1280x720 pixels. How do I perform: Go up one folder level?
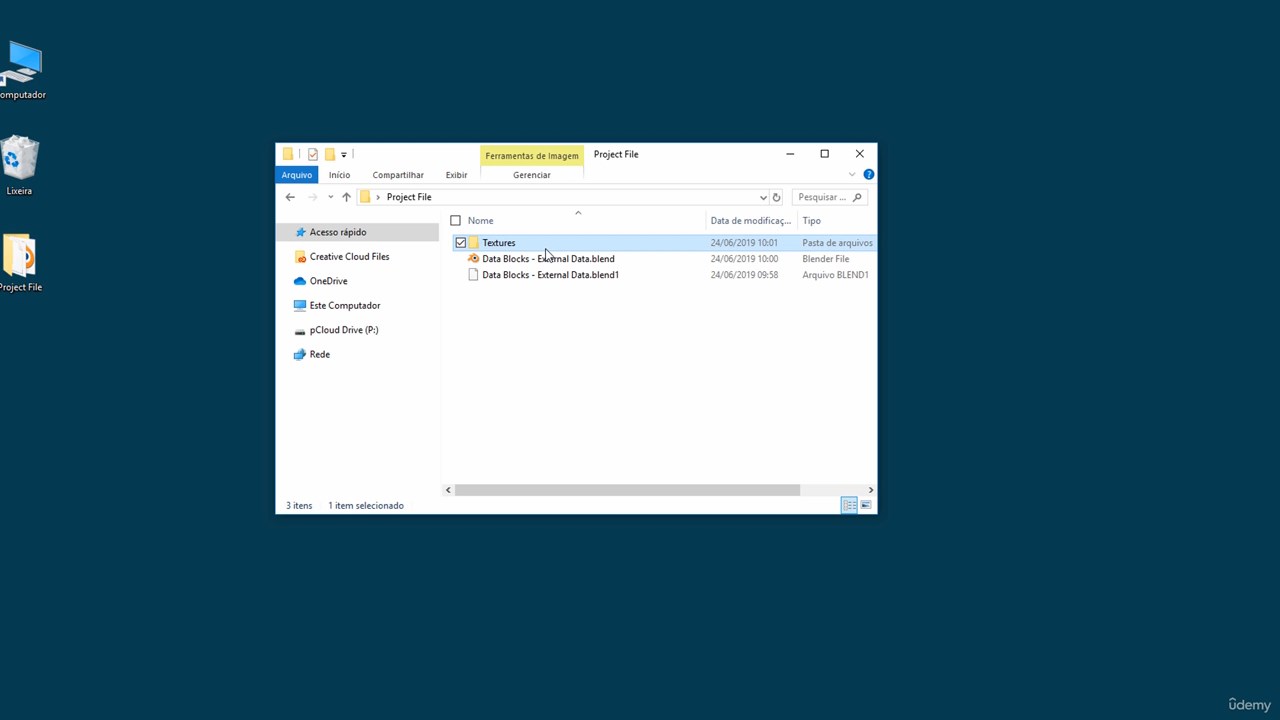pos(346,197)
